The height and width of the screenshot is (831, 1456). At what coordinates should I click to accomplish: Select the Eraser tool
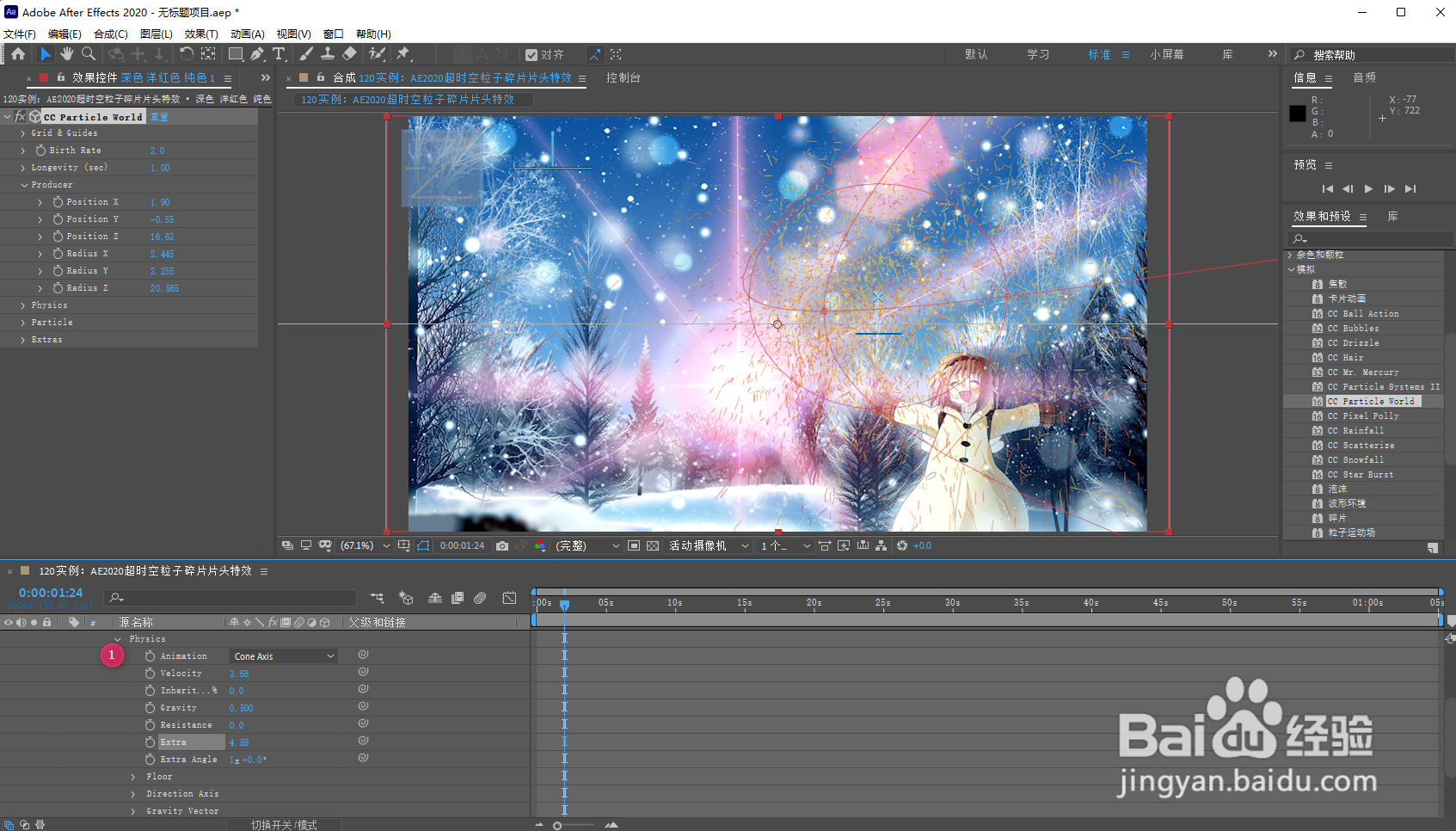349,54
